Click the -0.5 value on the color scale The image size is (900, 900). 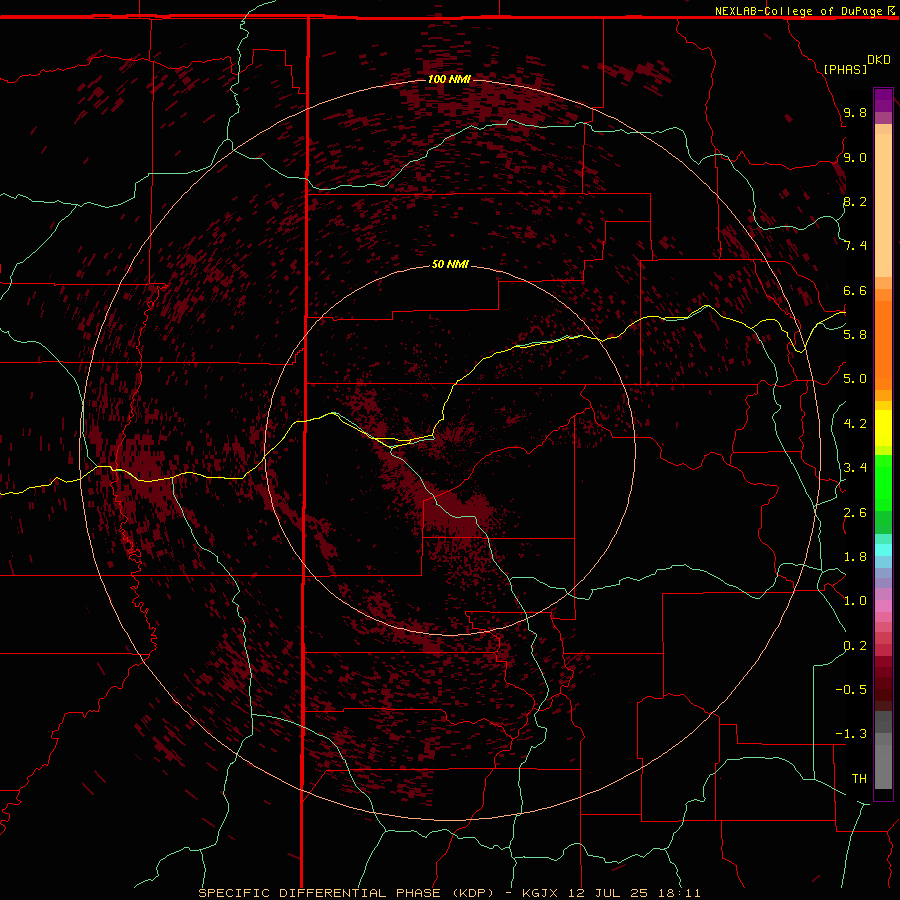[851, 689]
